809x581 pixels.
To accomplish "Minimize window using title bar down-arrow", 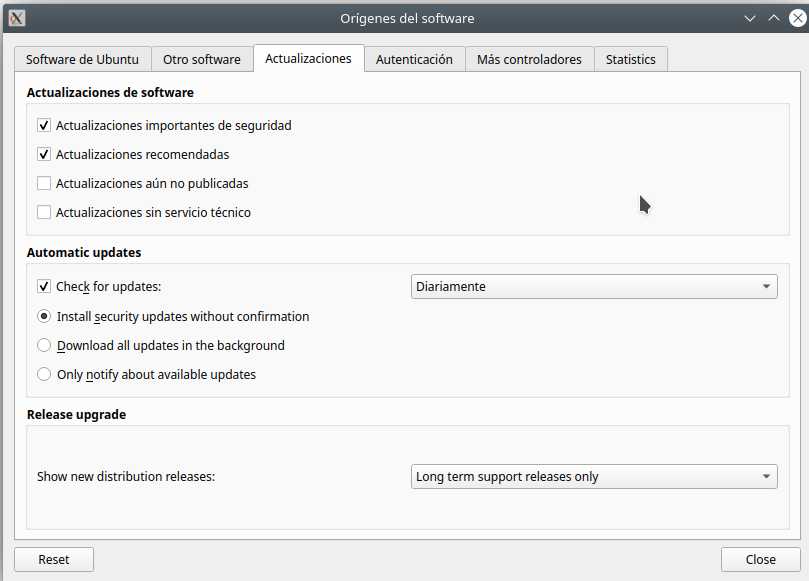I will point(751,18).
